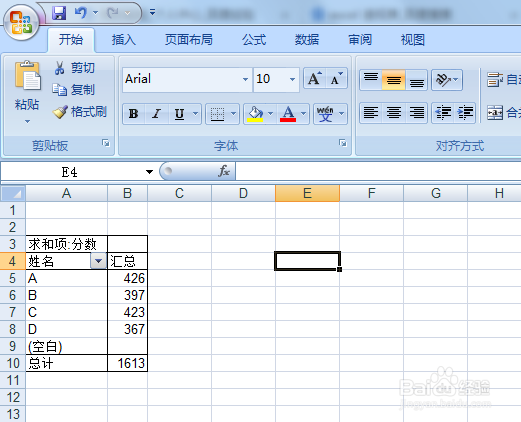This screenshot has height=422, width=521.
Task: Toggle underline formatting
Action: coord(179,114)
